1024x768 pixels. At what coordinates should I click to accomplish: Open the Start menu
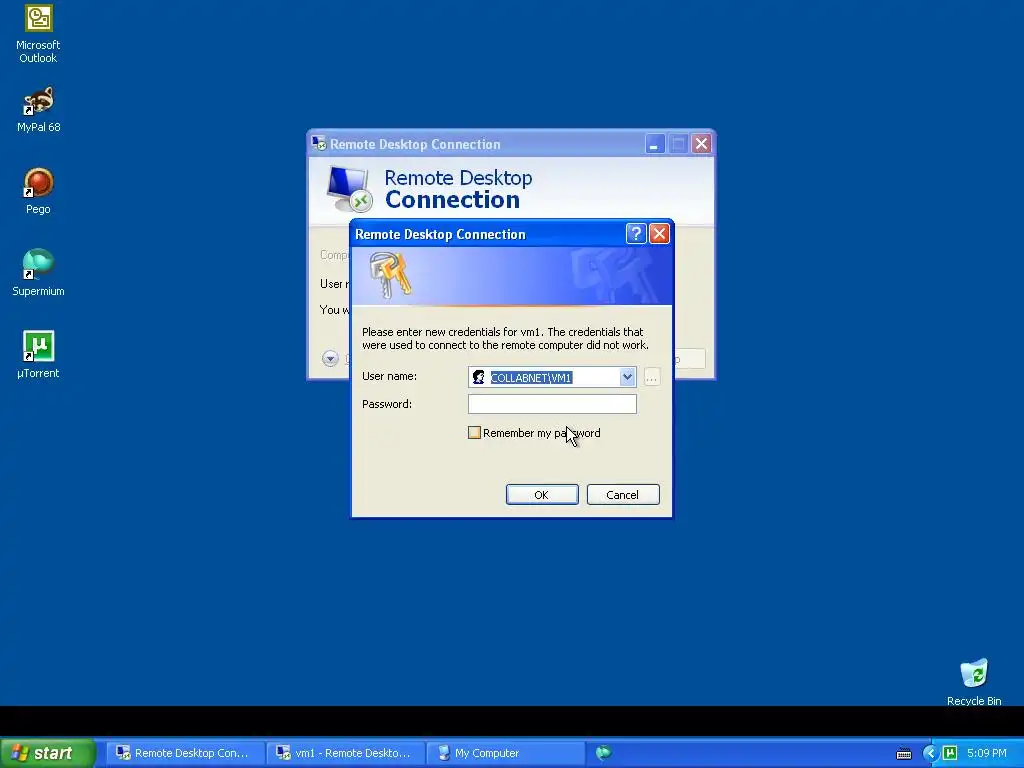pos(47,753)
